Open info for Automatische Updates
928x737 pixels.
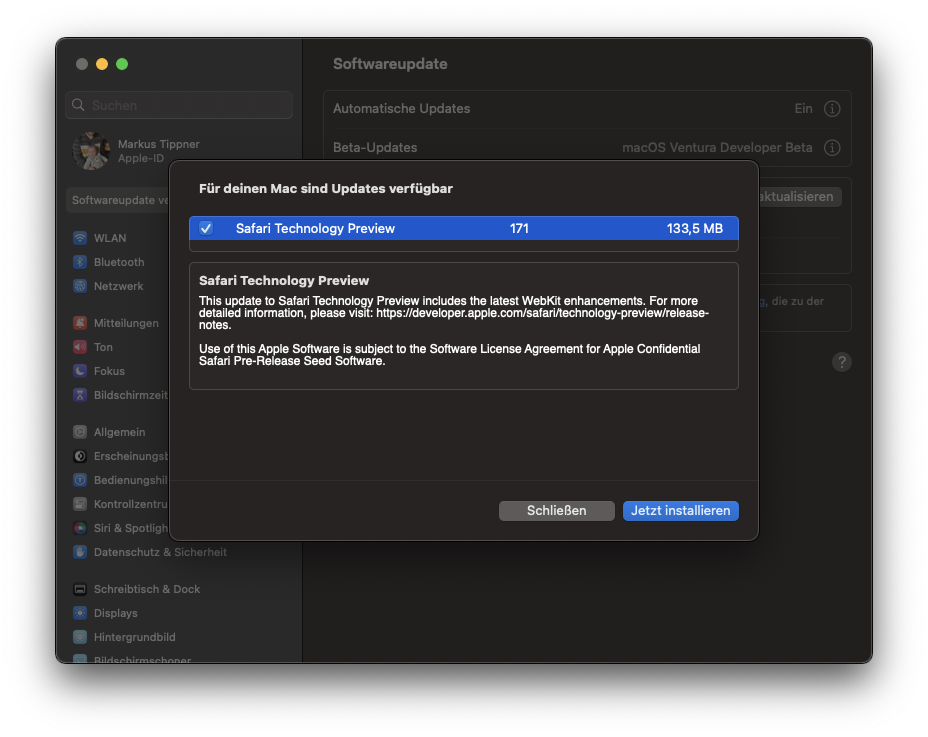(832, 109)
